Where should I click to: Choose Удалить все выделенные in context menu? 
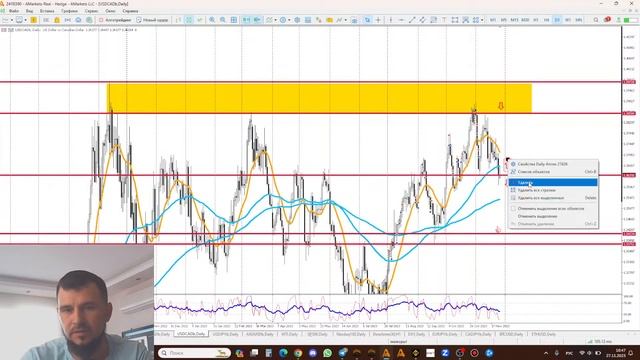coord(553,198)
